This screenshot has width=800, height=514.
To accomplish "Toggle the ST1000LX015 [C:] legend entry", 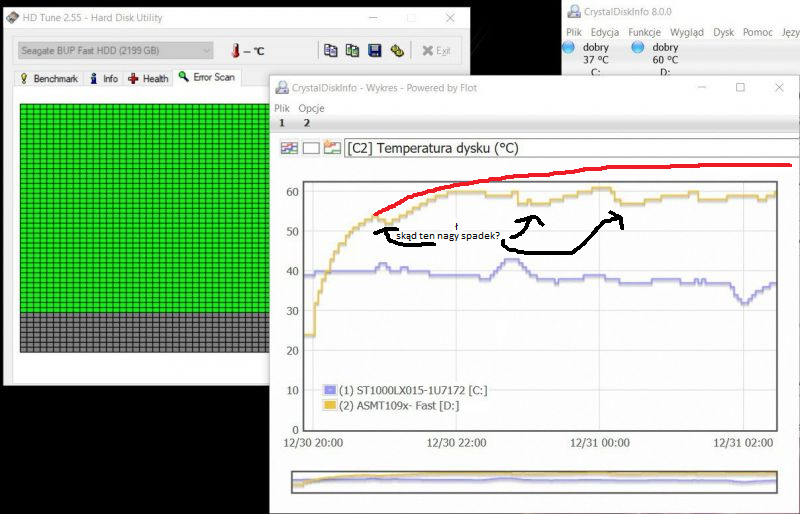I will (x=406, y=390).
